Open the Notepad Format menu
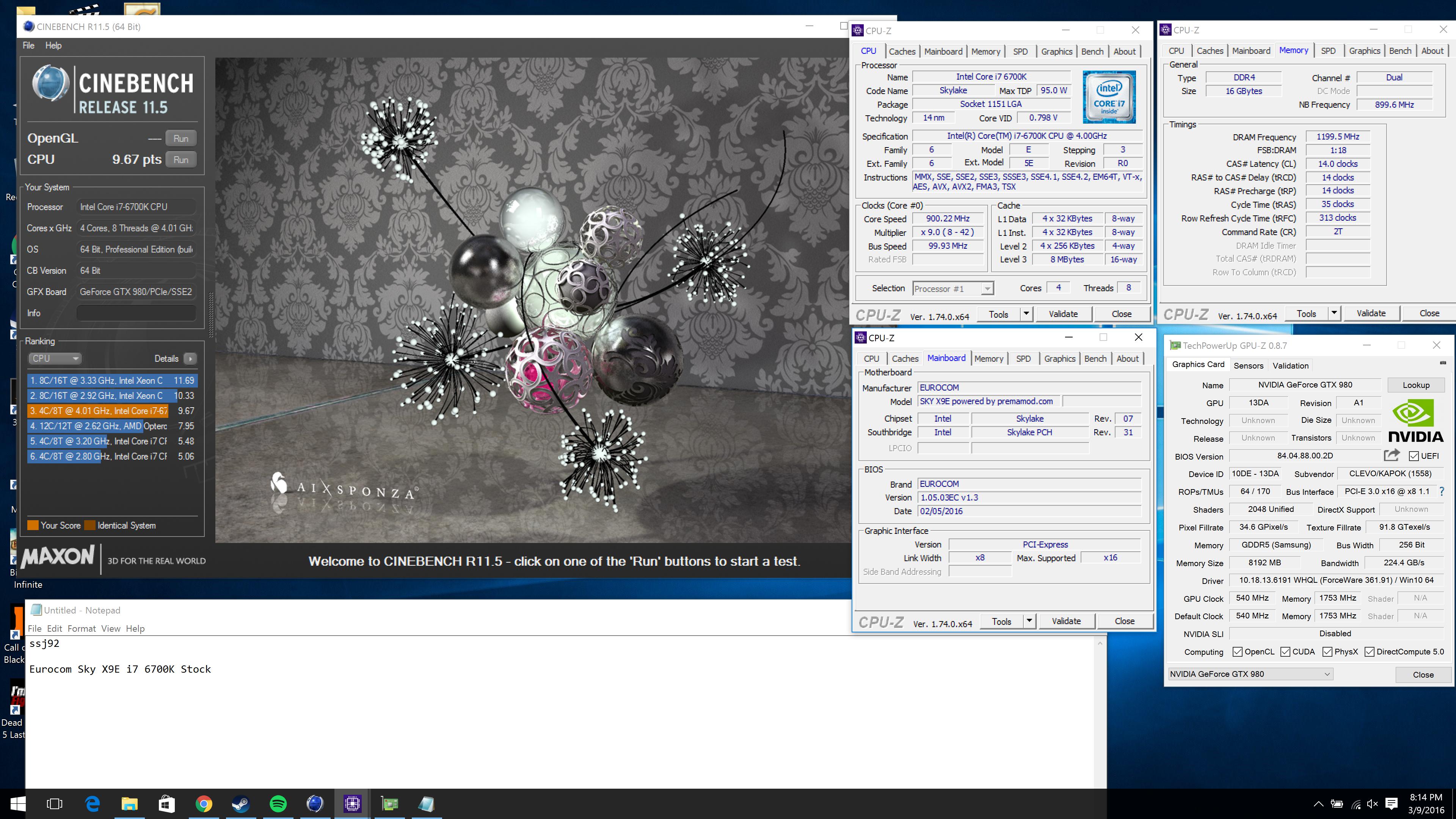The height and width of the screenshot is (819, 1456). (x=82, y=629)
